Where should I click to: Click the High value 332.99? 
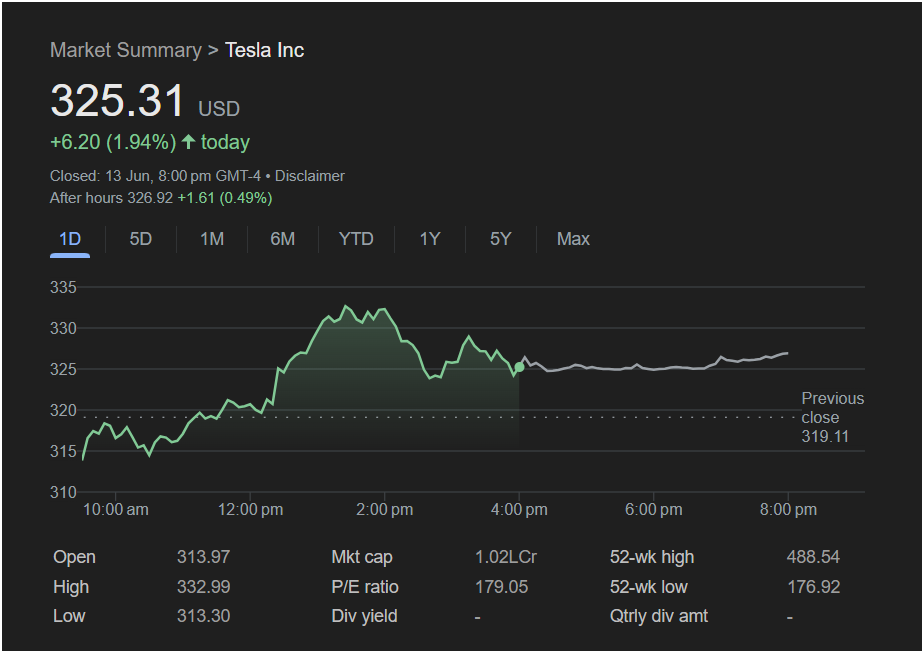coord(204,587)
